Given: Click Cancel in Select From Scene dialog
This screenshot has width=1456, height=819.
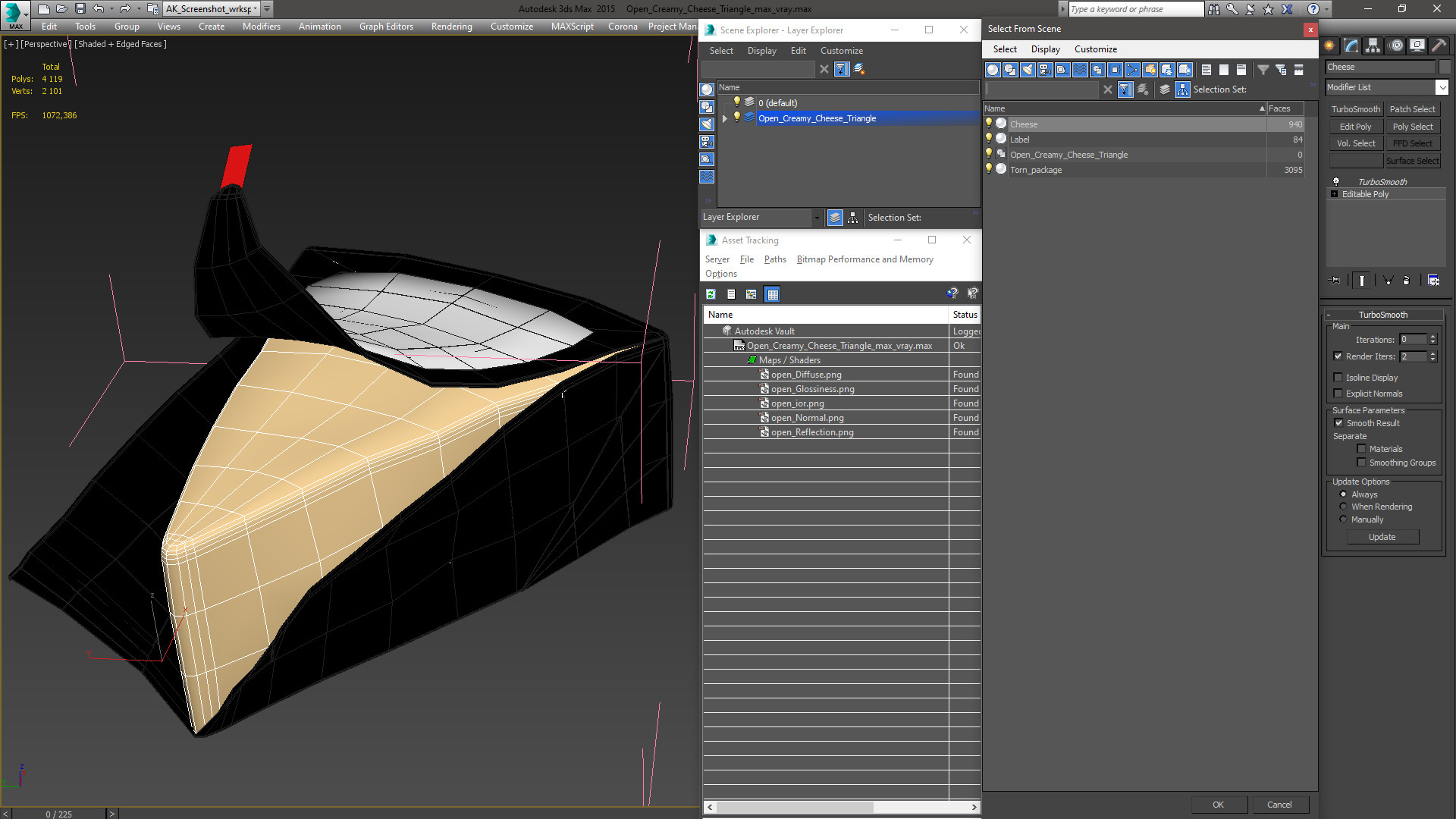Looking at the screenshot, I should (1279, 805).
